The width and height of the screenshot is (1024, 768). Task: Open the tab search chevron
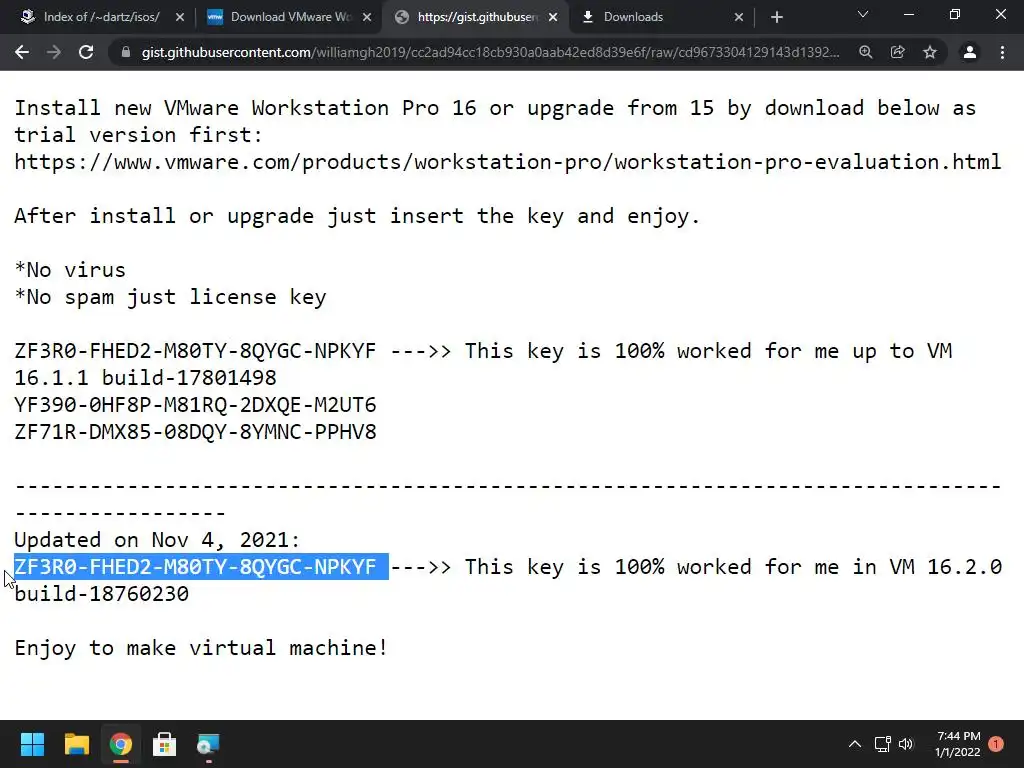click(x=863, y=14)
